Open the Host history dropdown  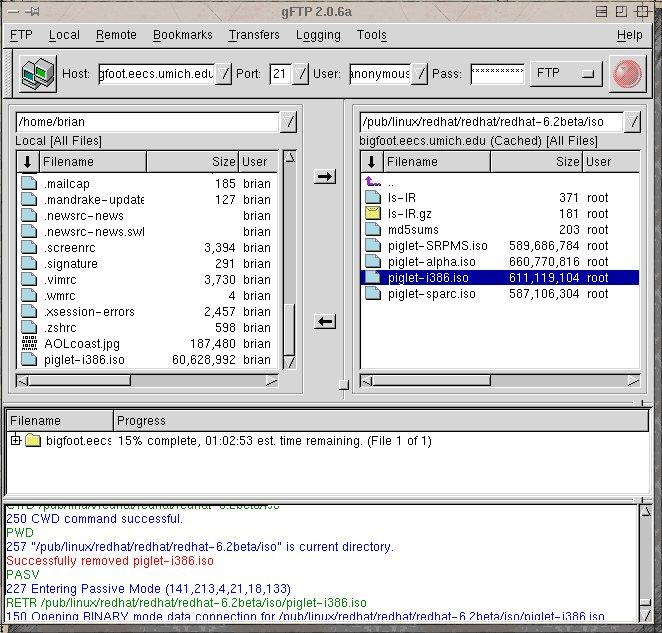tap(224, 74)
